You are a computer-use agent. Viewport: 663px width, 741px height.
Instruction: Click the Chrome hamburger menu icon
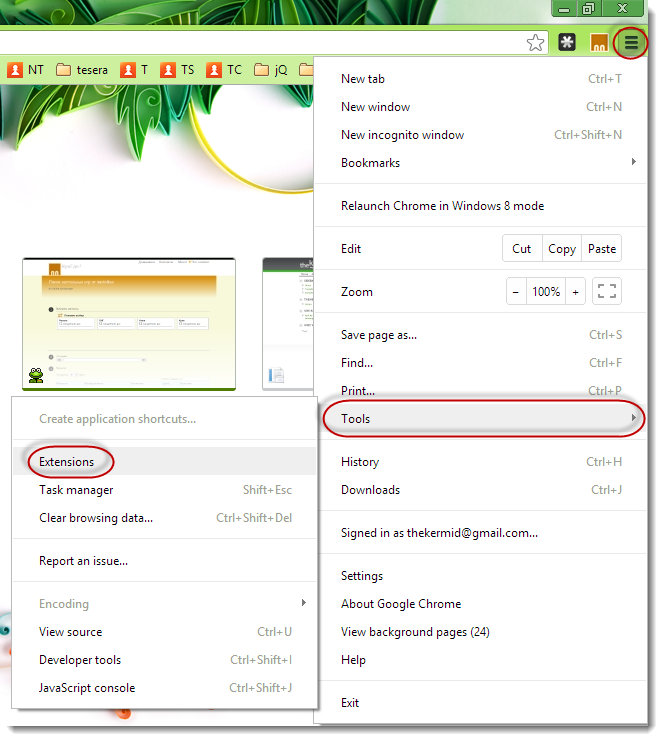point(631,43)
